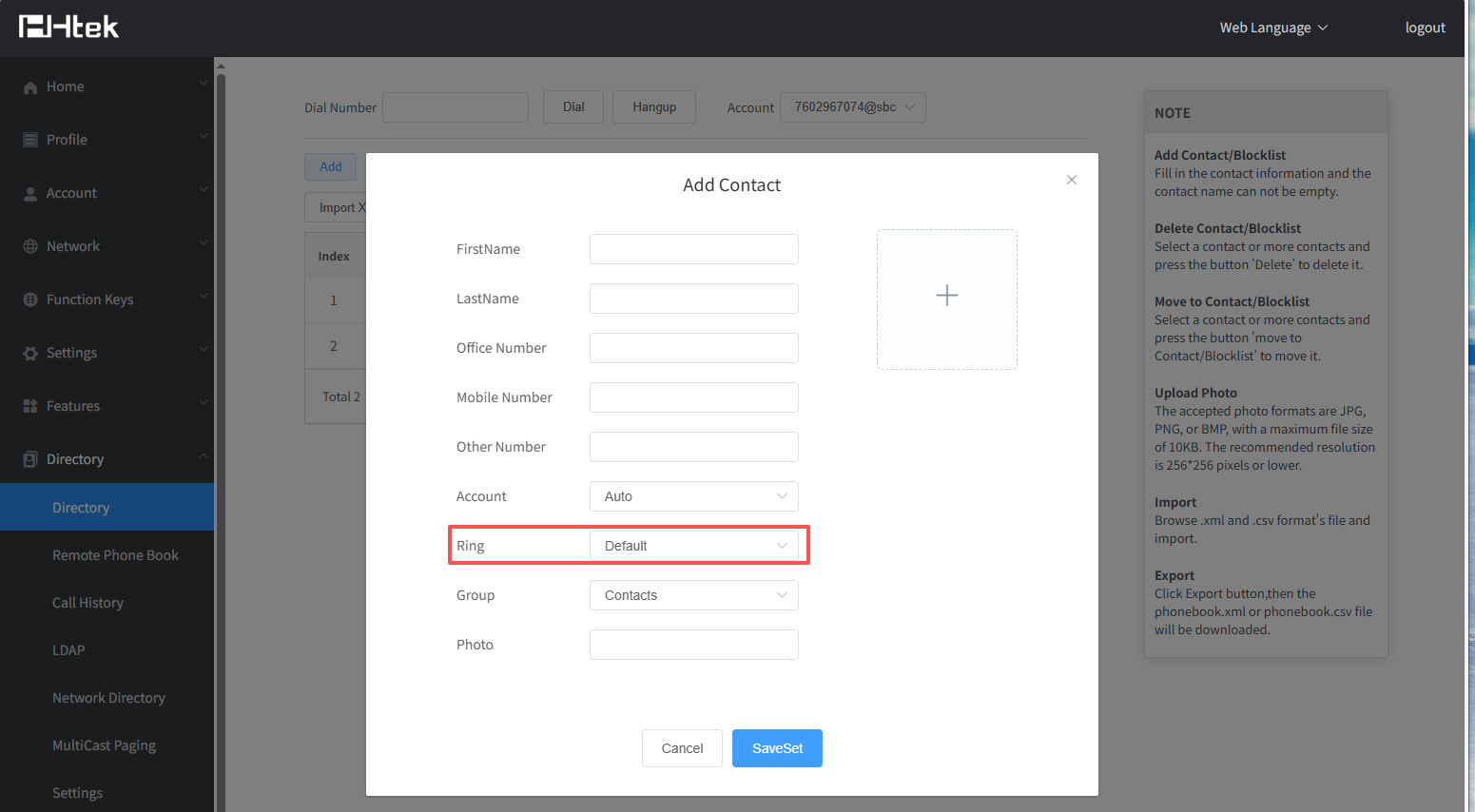Click the logout link
The image size is (1475, 812).
click(1425, 28)
